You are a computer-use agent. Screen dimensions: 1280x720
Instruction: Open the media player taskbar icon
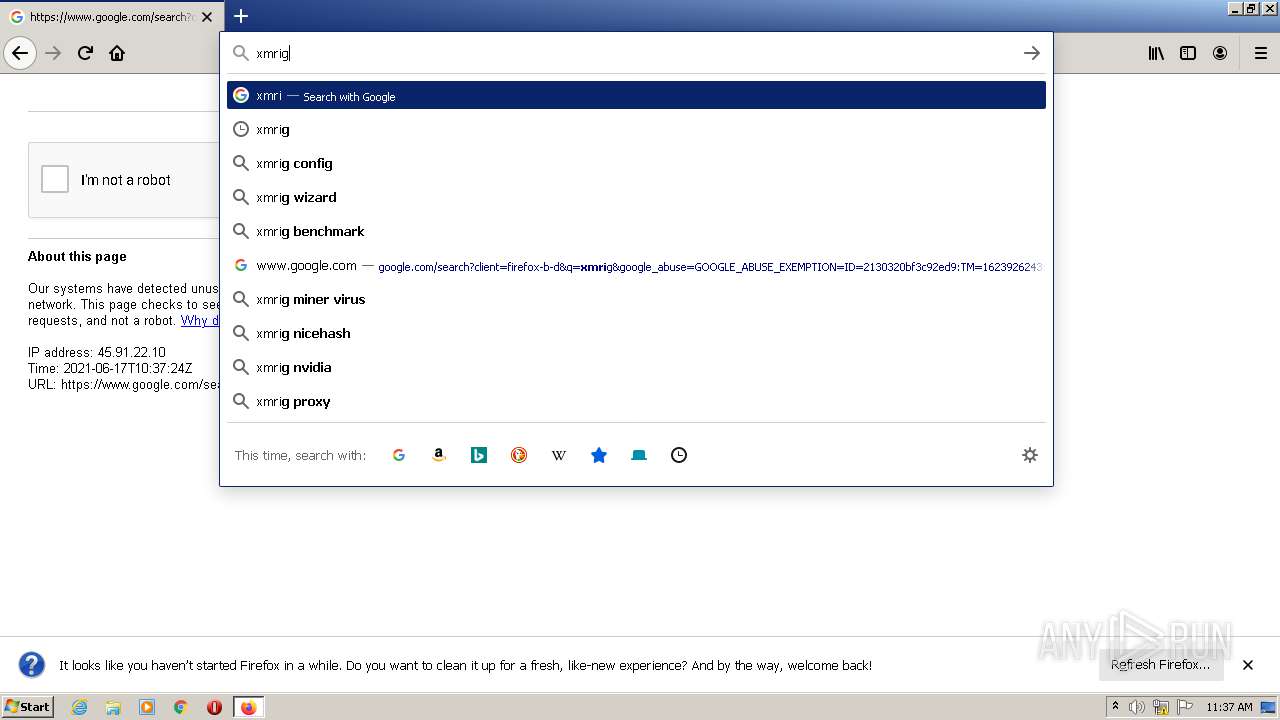tap(147, 707)
